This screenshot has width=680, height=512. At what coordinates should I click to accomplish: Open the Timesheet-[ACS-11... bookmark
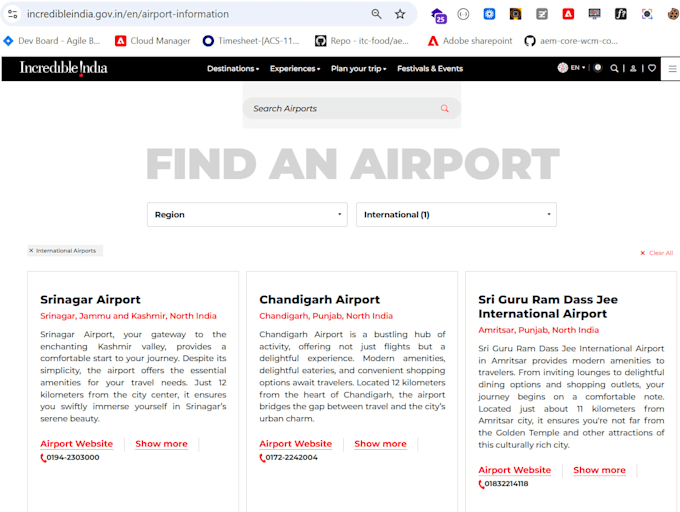click(x=251, y=41)
